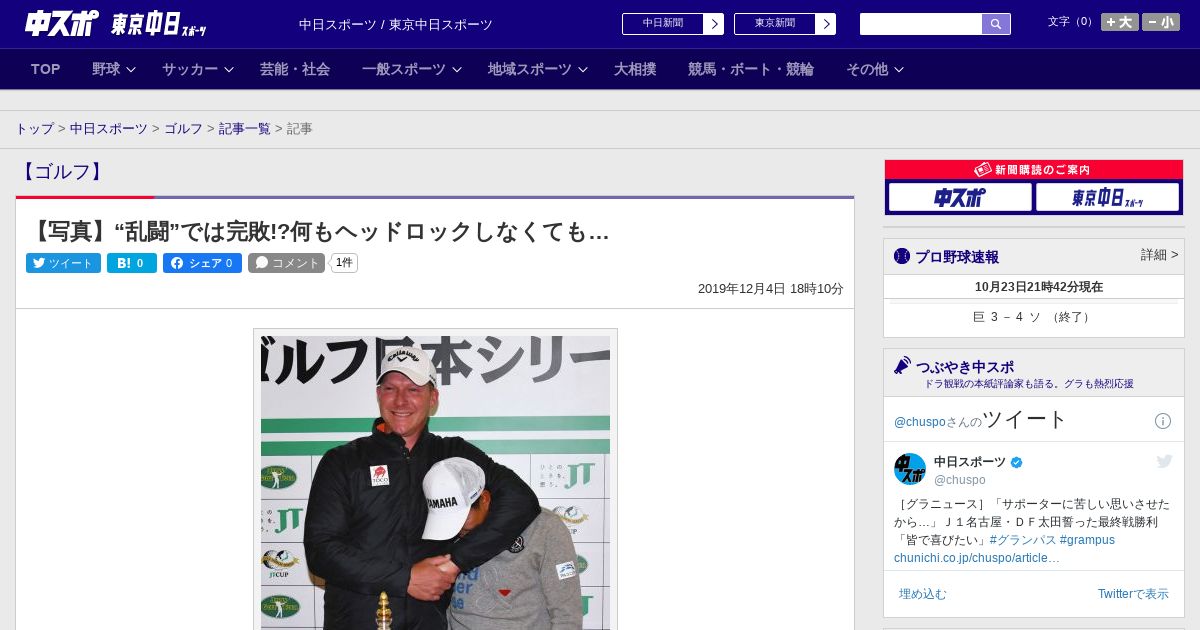Open the 東京中日スポーツ logo
Screen dimensions: 1200x630
point(159,24)
